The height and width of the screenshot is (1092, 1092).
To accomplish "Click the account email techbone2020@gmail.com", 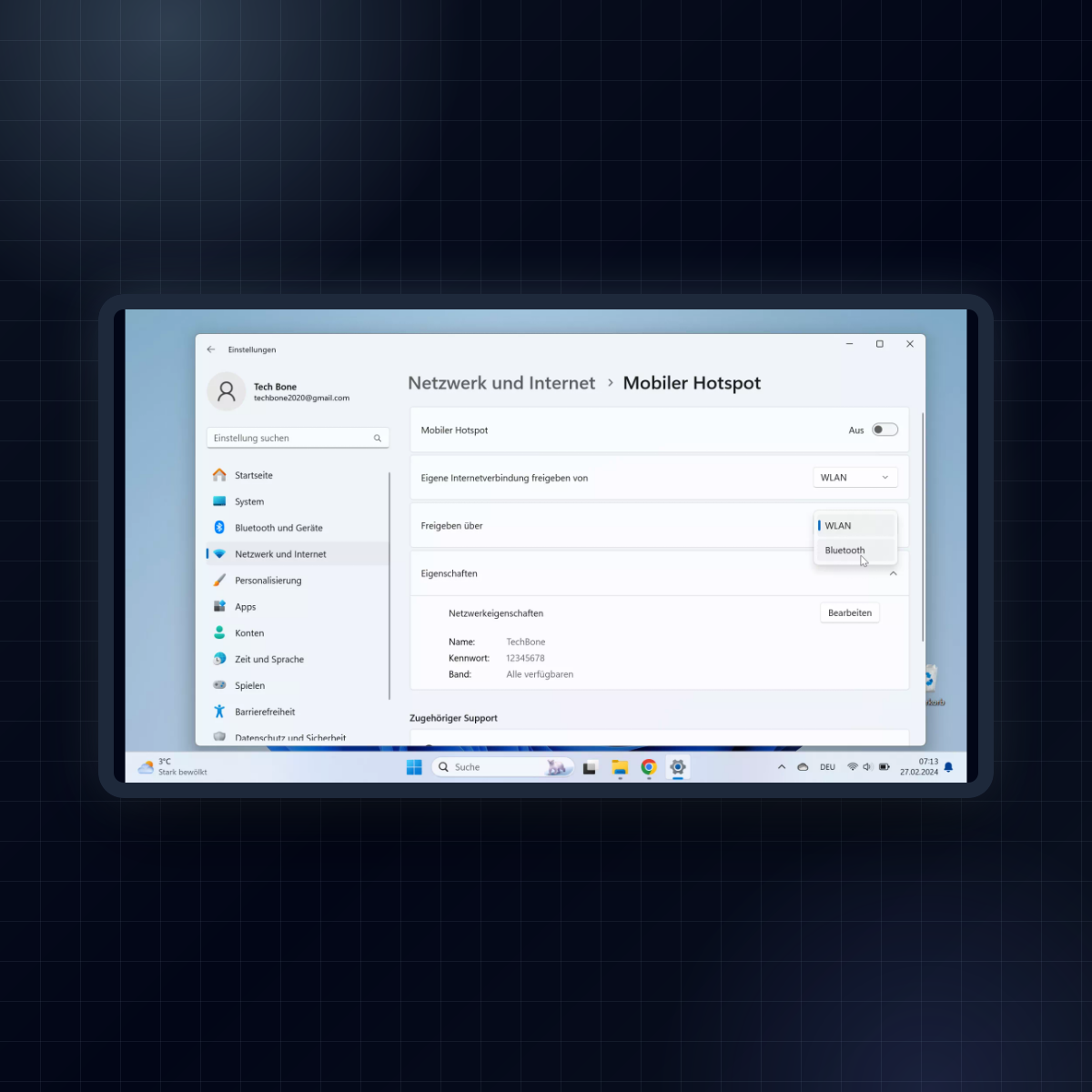I will coord(301,399).
